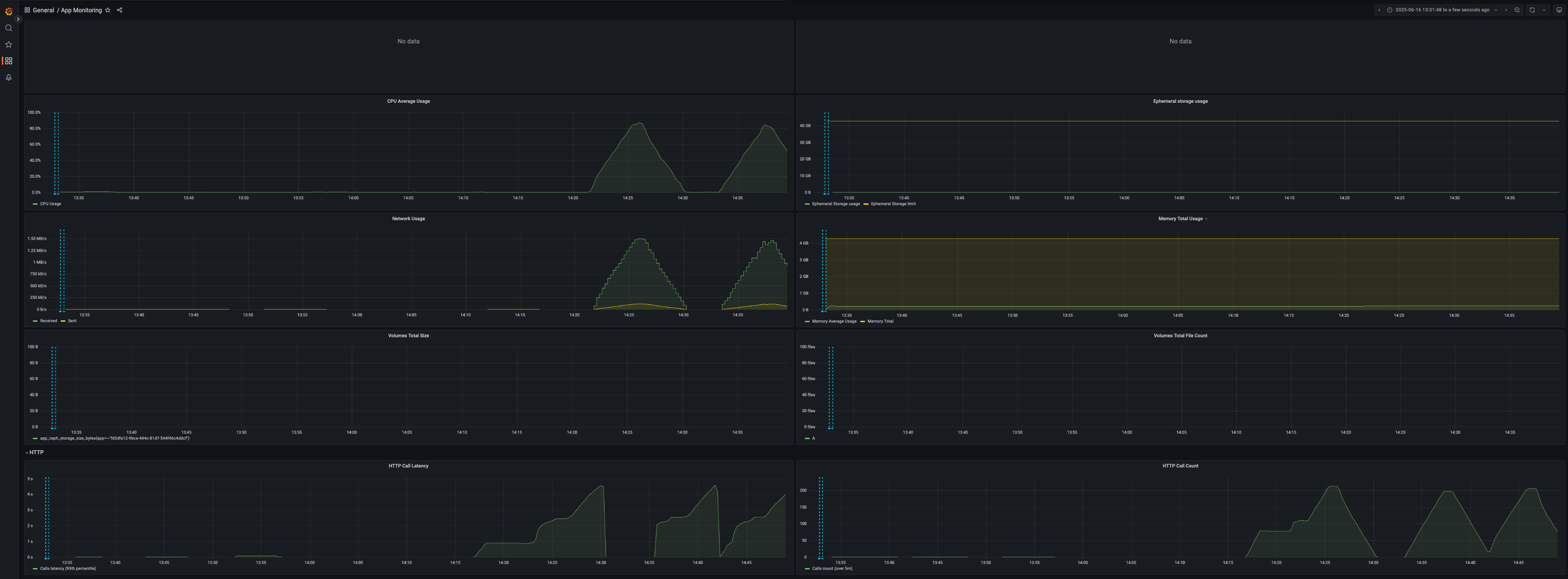The image size is (1568, 579).
Task: Open the Network Usage panel title menu
Action: (x=408, y=219)
